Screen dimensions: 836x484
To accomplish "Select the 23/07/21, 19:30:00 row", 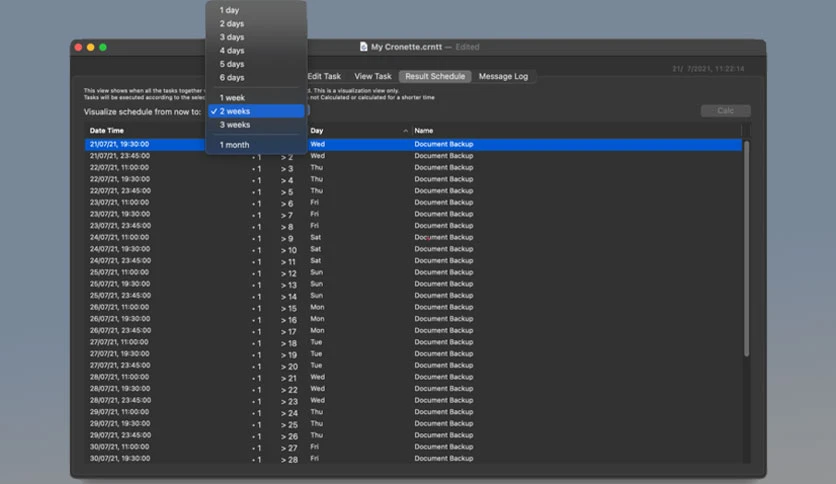I will 413,214.
